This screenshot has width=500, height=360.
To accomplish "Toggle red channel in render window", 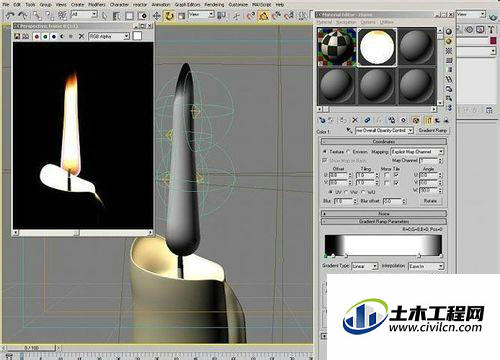I will [37, 36].
